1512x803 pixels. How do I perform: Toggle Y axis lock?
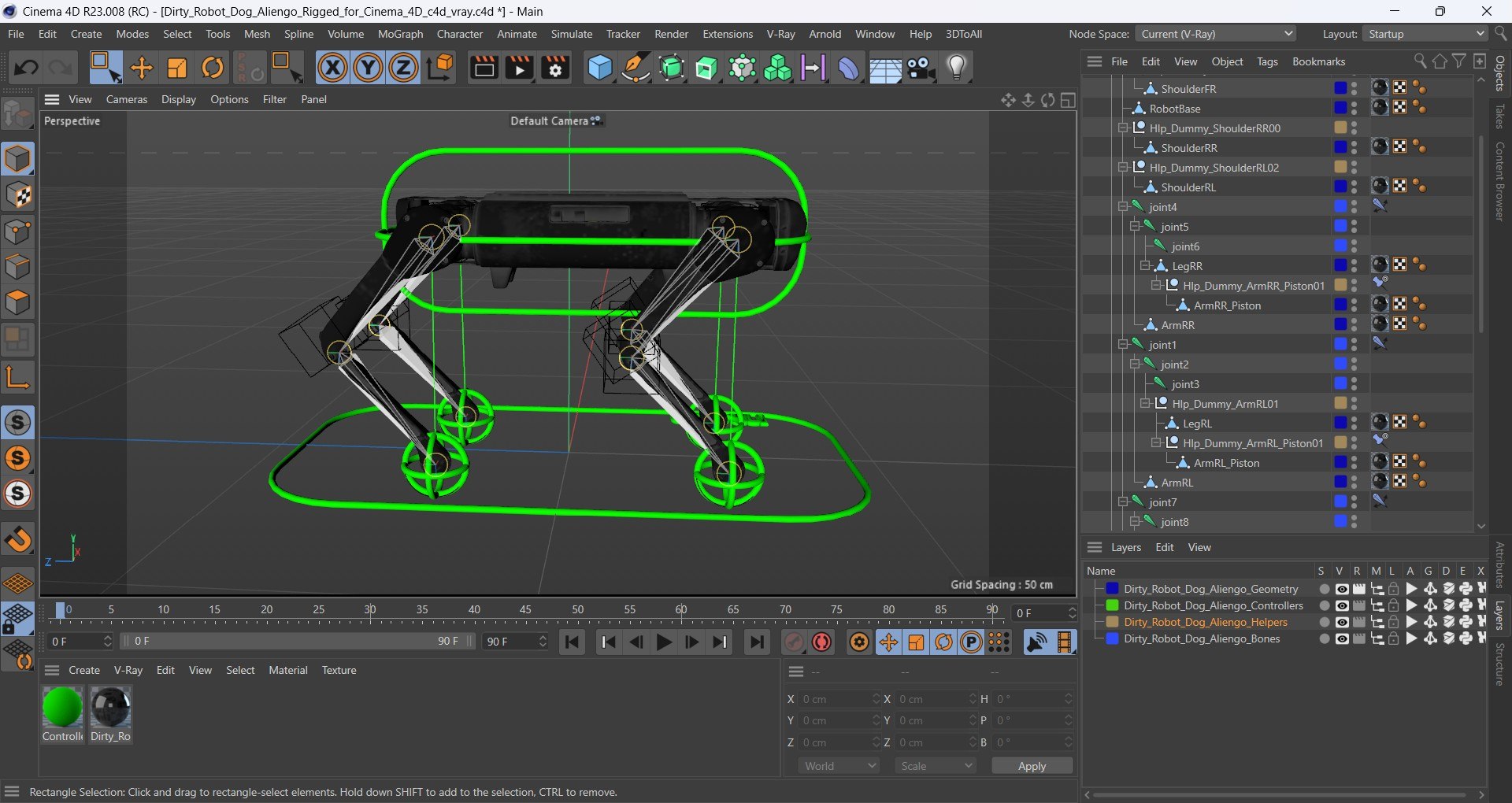click(x=368, y=68)
